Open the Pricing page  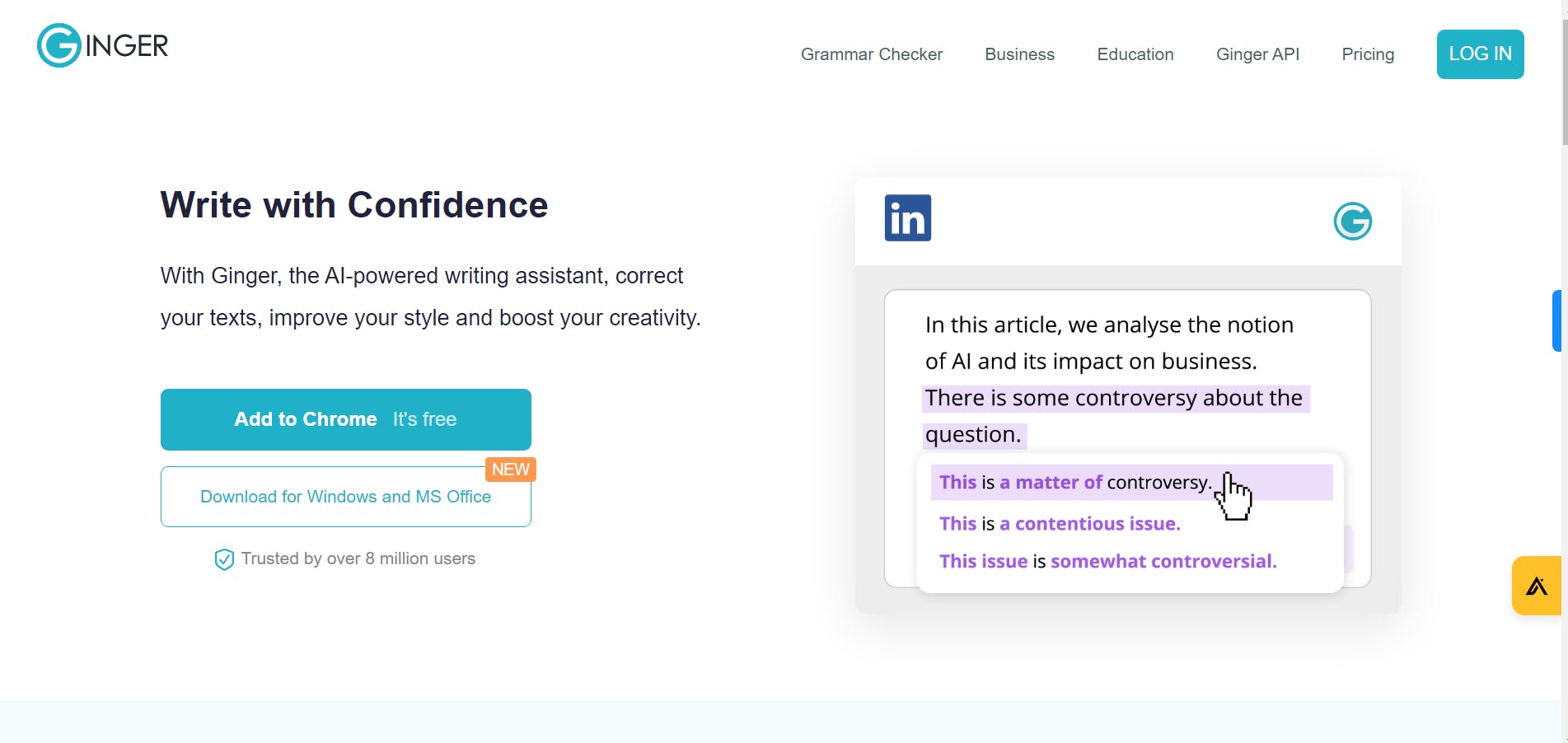[x=1367, y=54]
